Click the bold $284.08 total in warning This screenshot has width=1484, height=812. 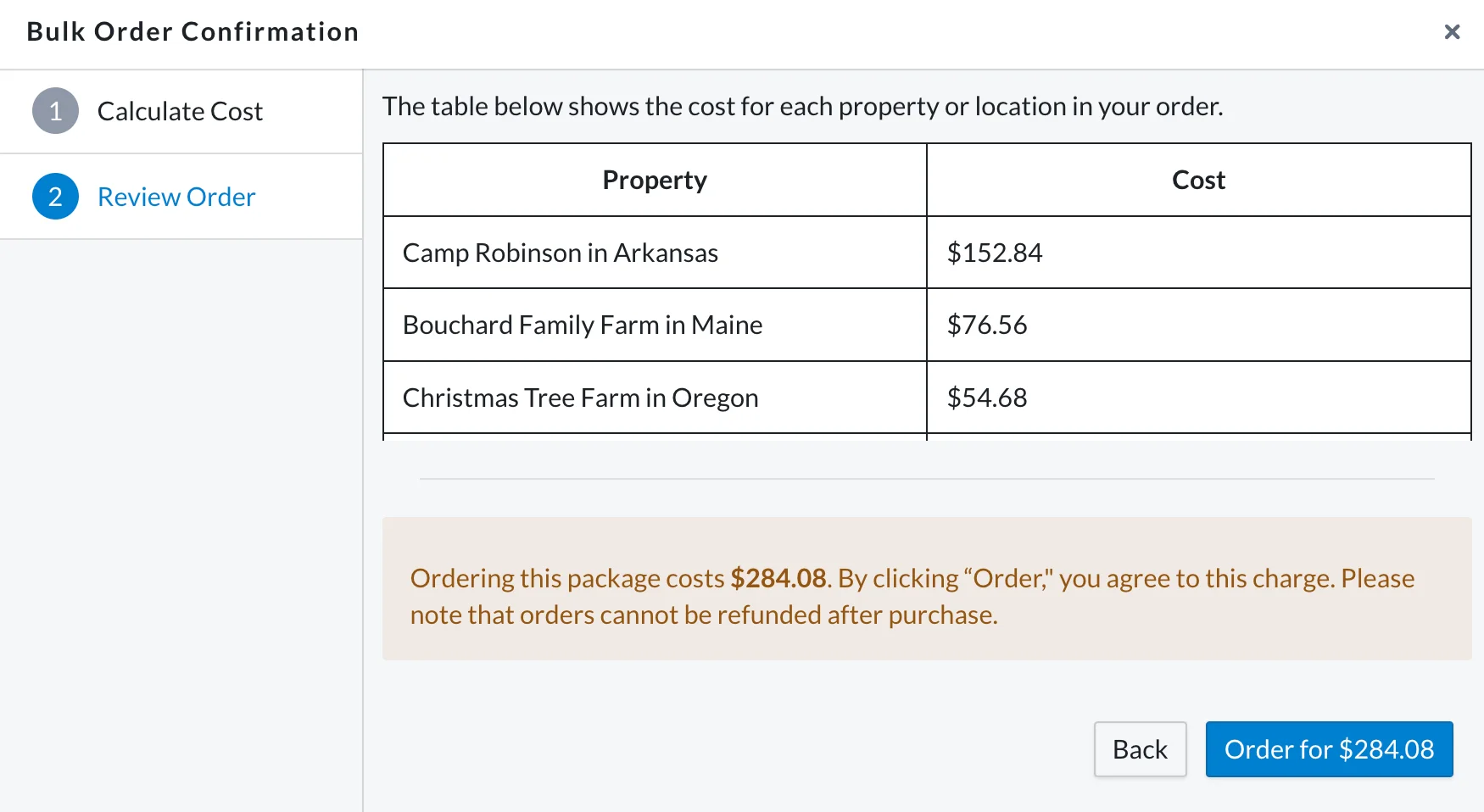point(778,578)
